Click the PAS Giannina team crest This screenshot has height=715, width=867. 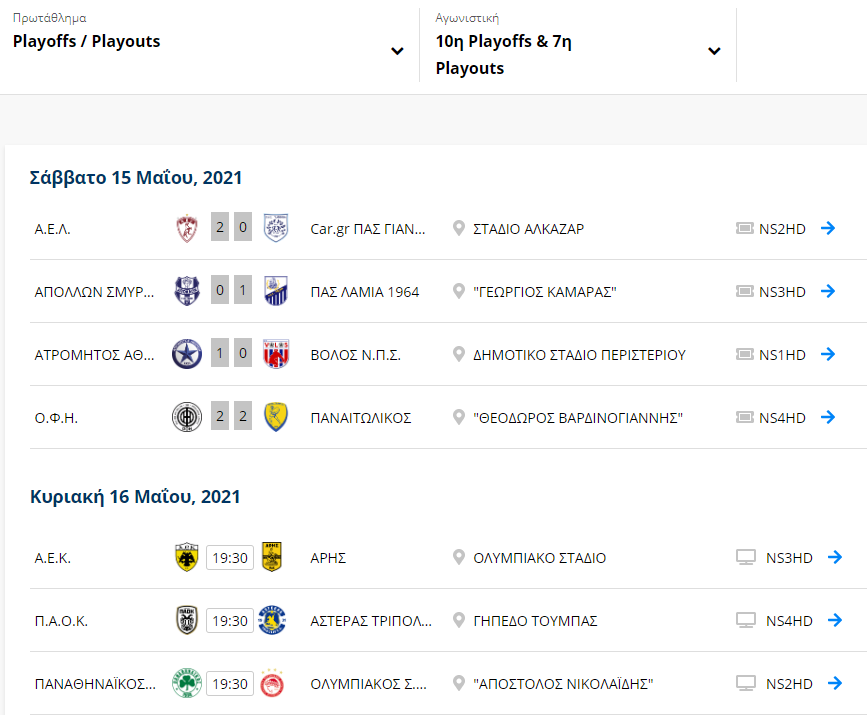coord(276,229)
